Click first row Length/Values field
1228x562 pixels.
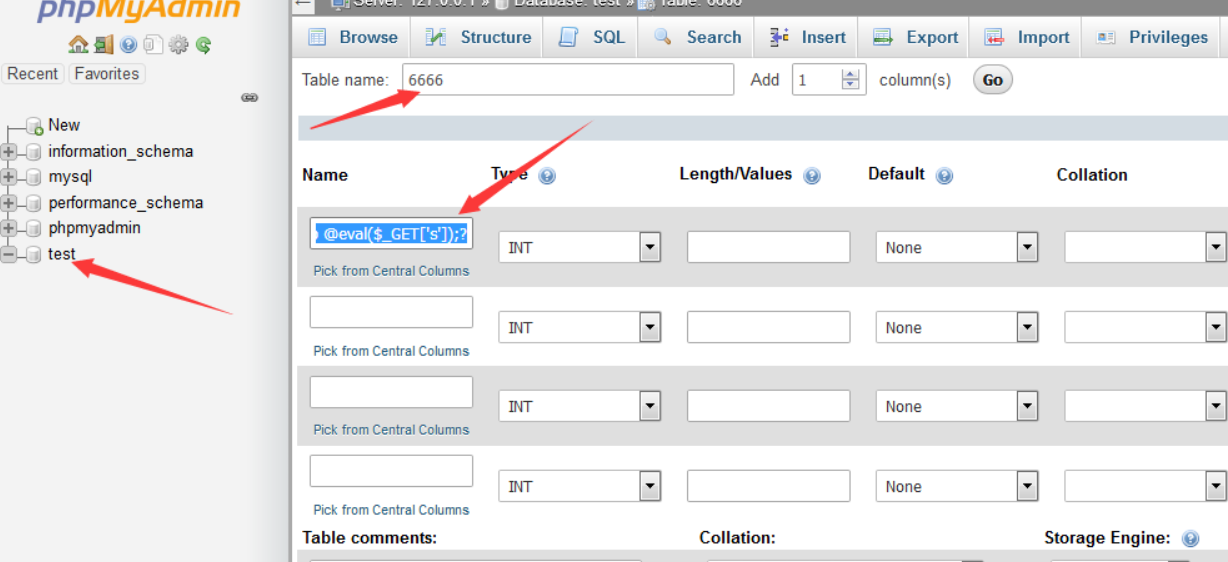(768, 247)
